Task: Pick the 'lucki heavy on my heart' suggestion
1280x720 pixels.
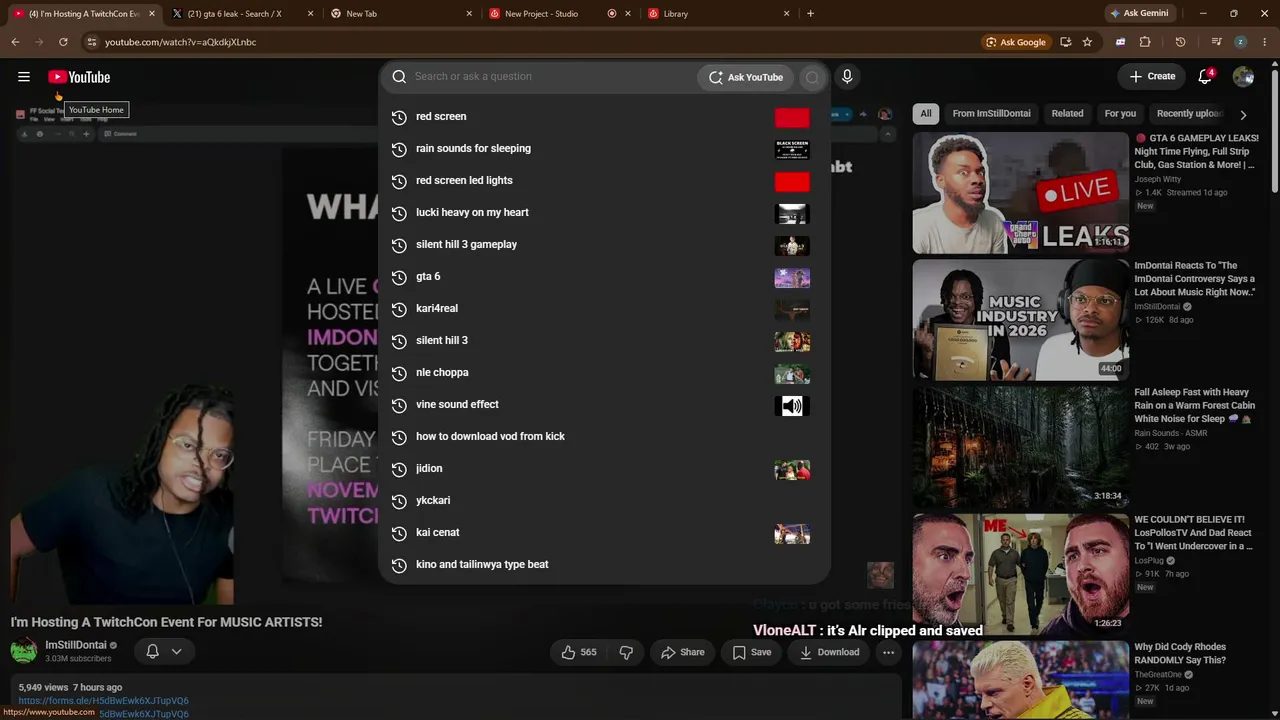Action: point(604,213)
